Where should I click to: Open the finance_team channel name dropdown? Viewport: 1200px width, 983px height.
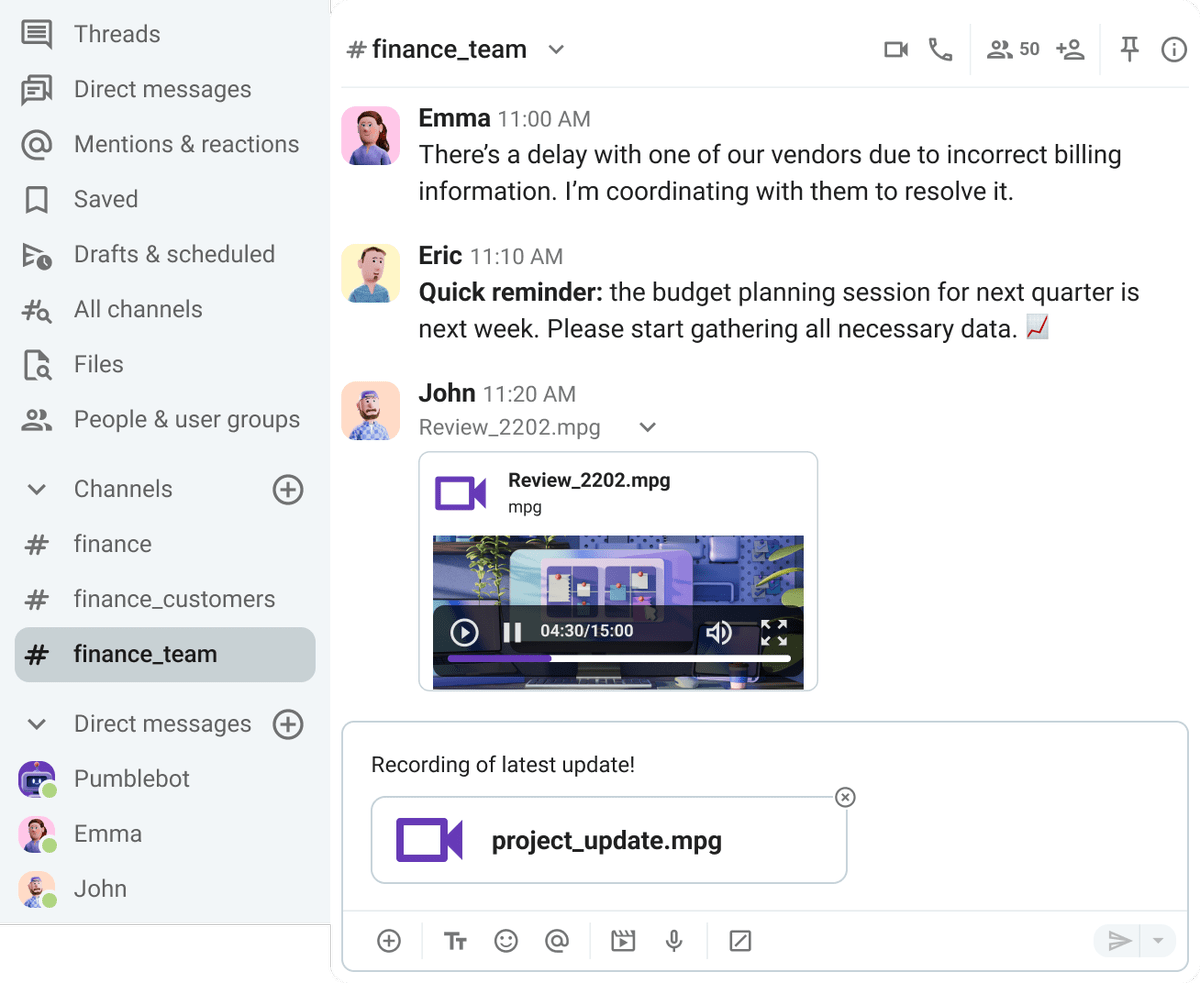(x=556, y=49)
